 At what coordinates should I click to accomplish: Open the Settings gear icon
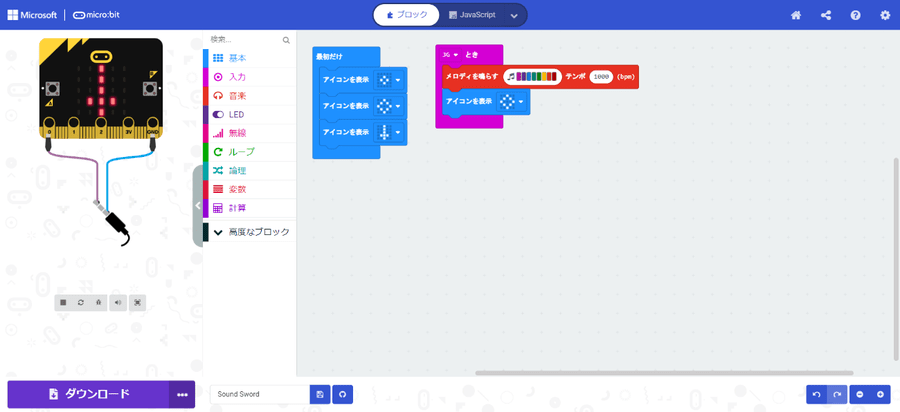pos(885,15)
